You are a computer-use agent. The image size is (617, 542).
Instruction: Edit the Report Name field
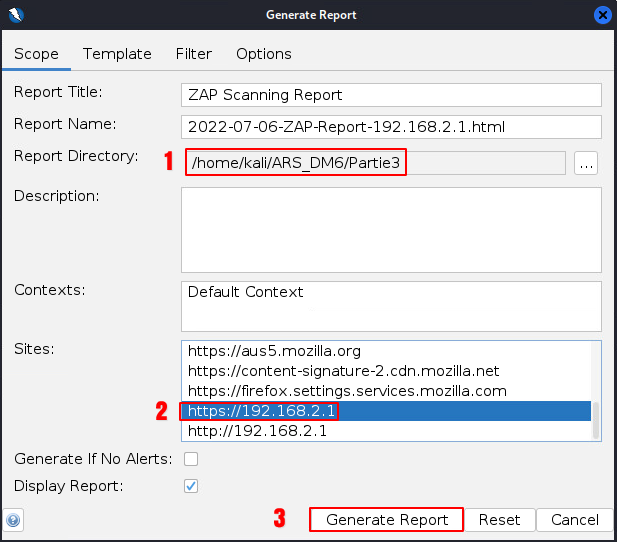coord(391,127)
